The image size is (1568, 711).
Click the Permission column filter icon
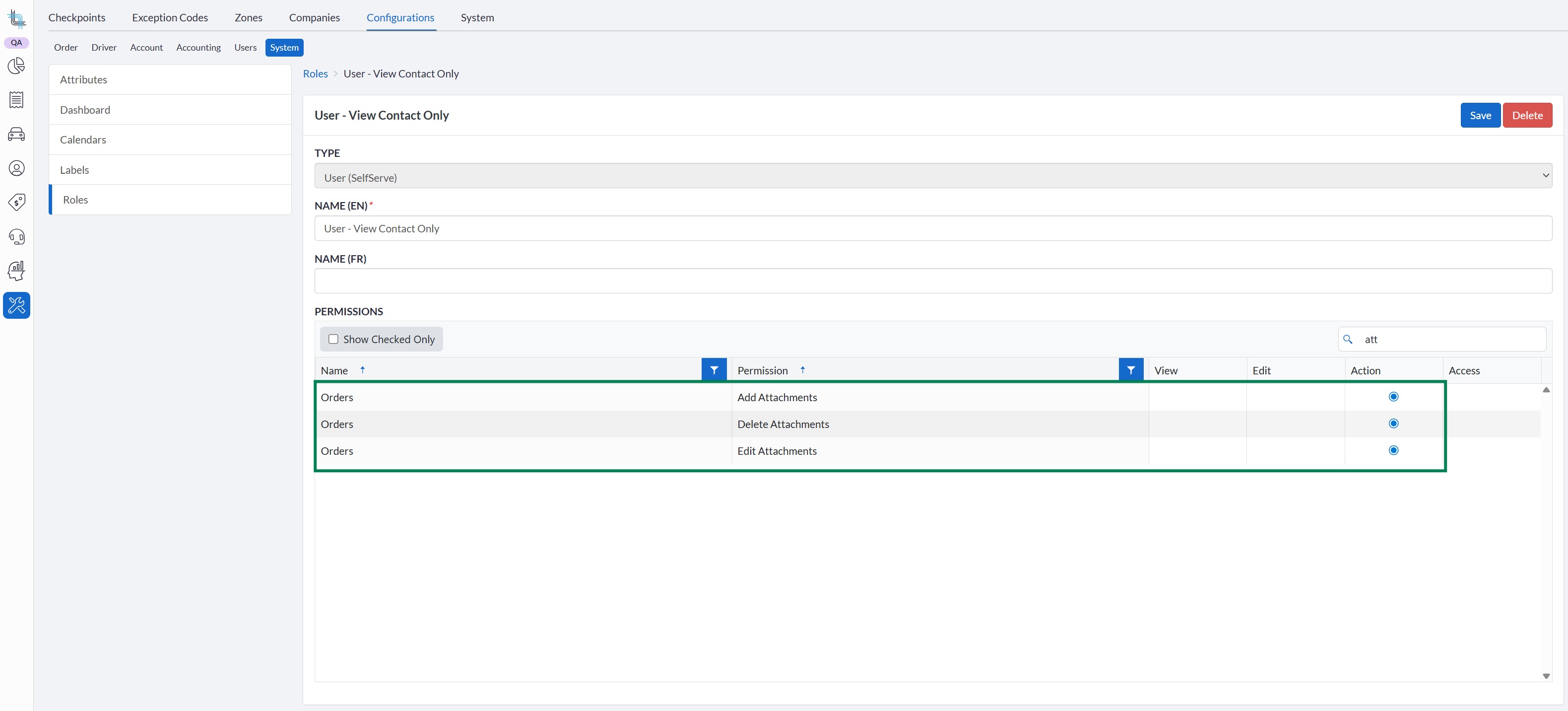pos(1130,370)
